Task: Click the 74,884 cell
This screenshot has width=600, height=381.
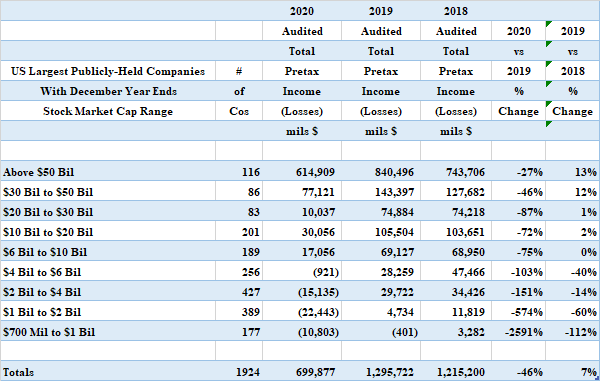Action: tap(397, 212)
